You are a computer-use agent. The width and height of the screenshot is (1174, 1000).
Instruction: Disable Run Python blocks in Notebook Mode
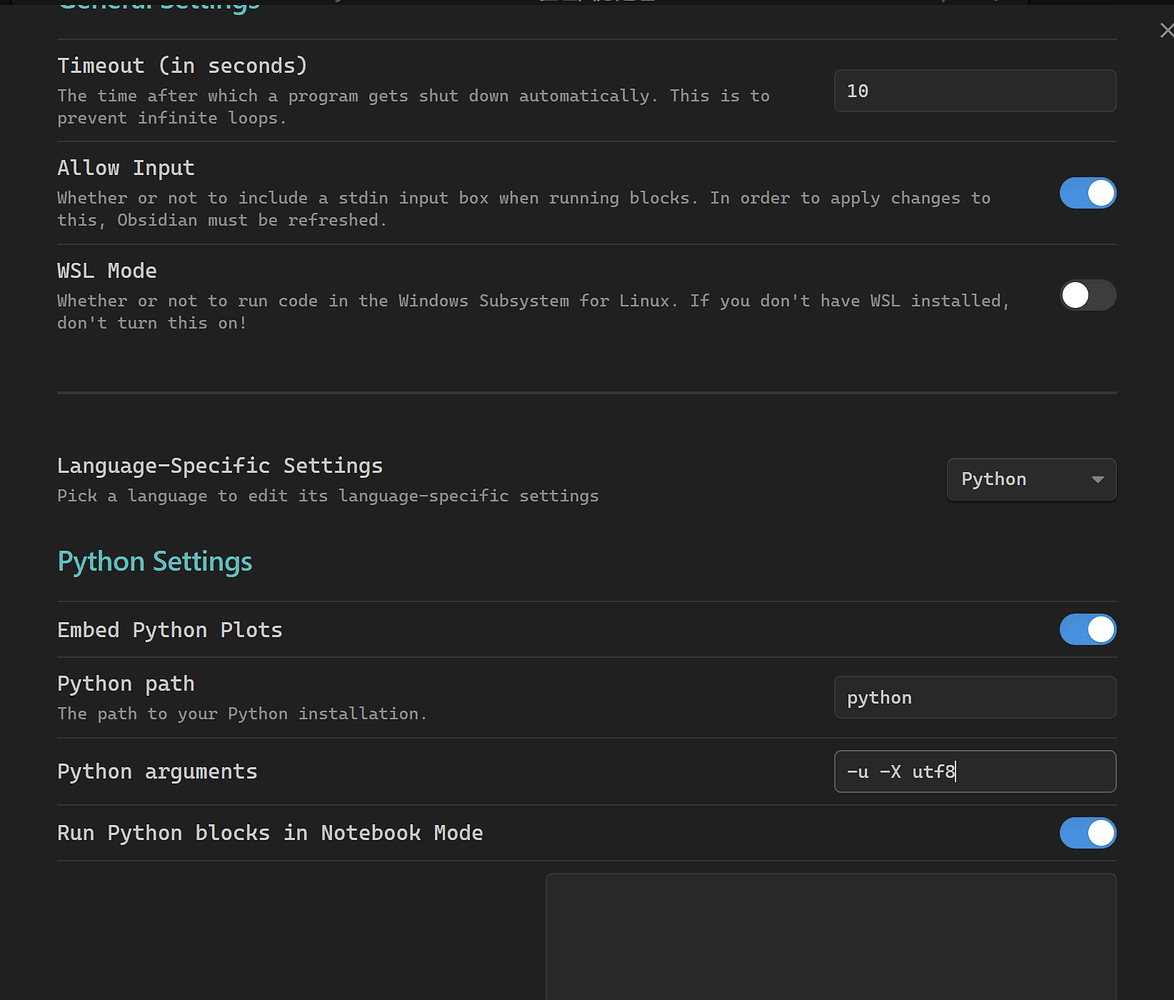pyautogui.click(x=1087, y=833)
